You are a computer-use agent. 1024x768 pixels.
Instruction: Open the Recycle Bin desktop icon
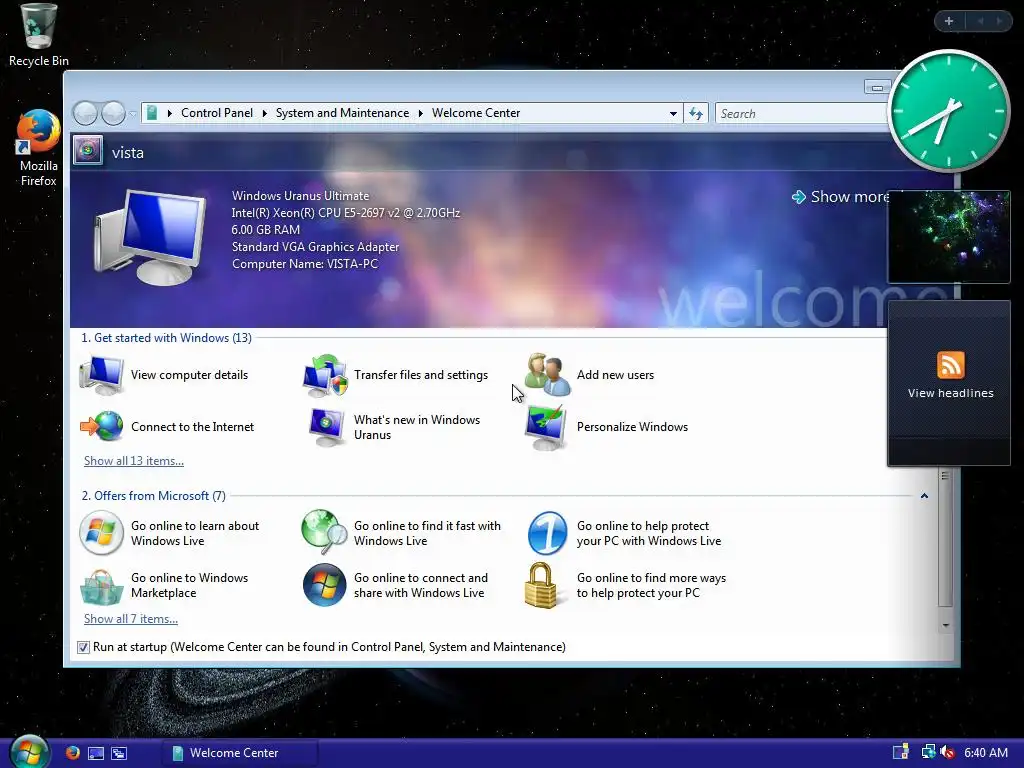tap(39, 35)
